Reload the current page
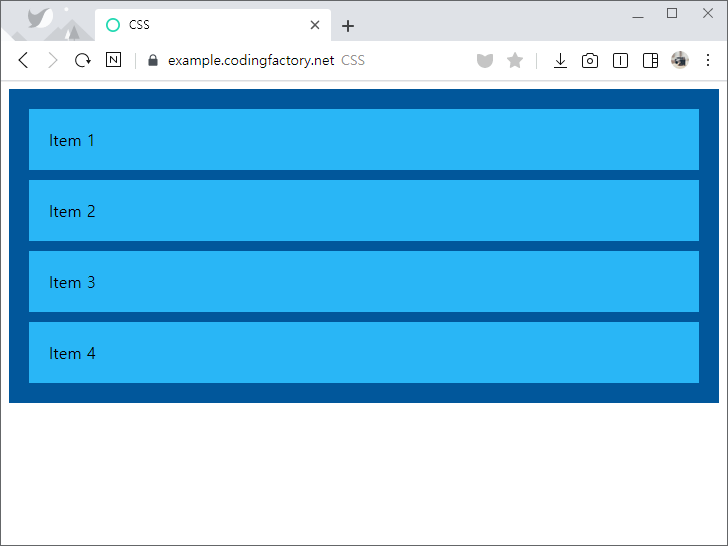Image resolution: width=728 pixels, height=546 pixels. pyautogui.click(x=83, y=60)
